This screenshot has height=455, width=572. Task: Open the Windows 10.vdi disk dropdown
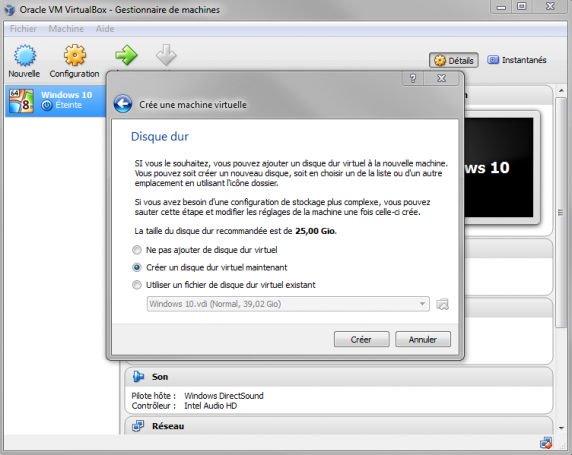[x=288, y=304]
